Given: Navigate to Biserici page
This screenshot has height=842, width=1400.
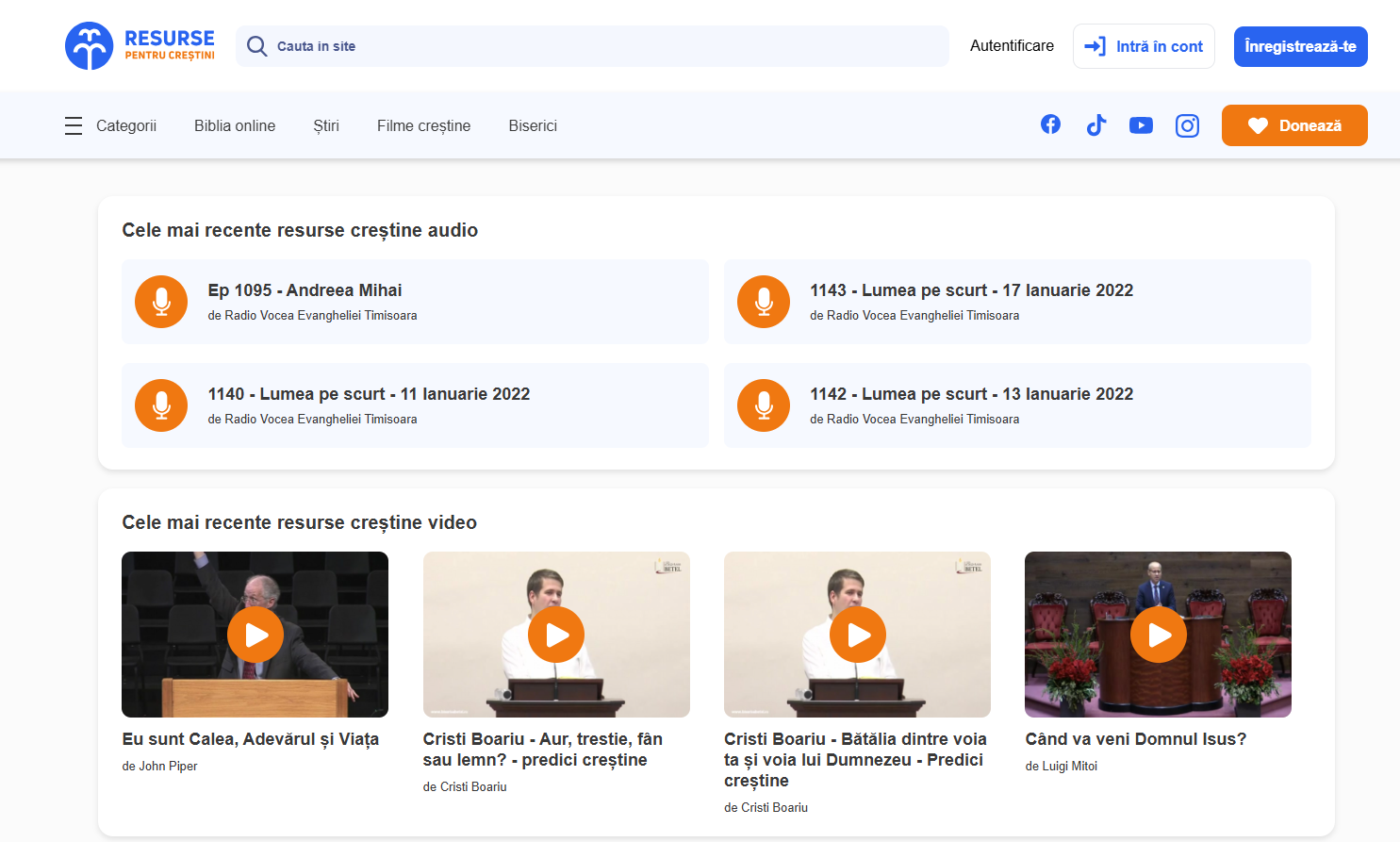Looking at the screenshot, I should tap(533, 125).
